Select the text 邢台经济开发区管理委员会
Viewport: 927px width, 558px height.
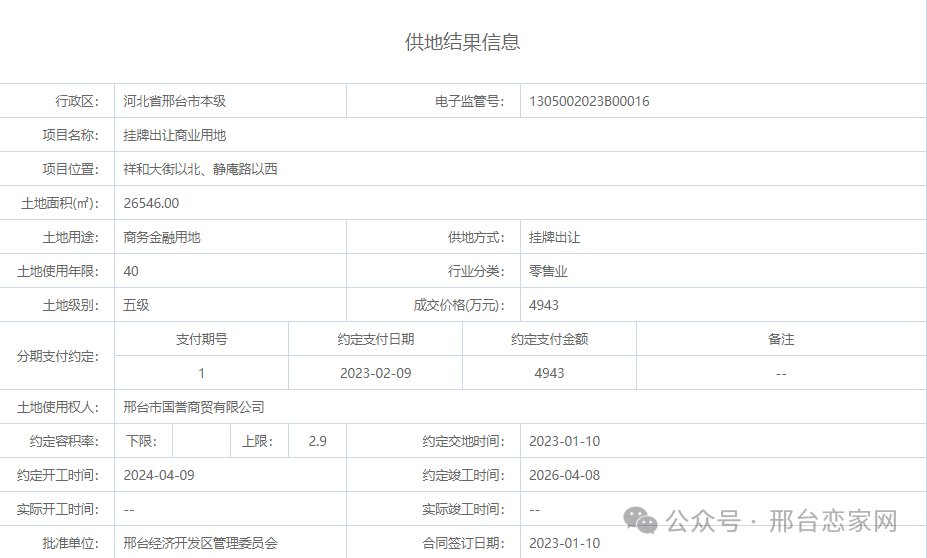[x=200, y=543]
